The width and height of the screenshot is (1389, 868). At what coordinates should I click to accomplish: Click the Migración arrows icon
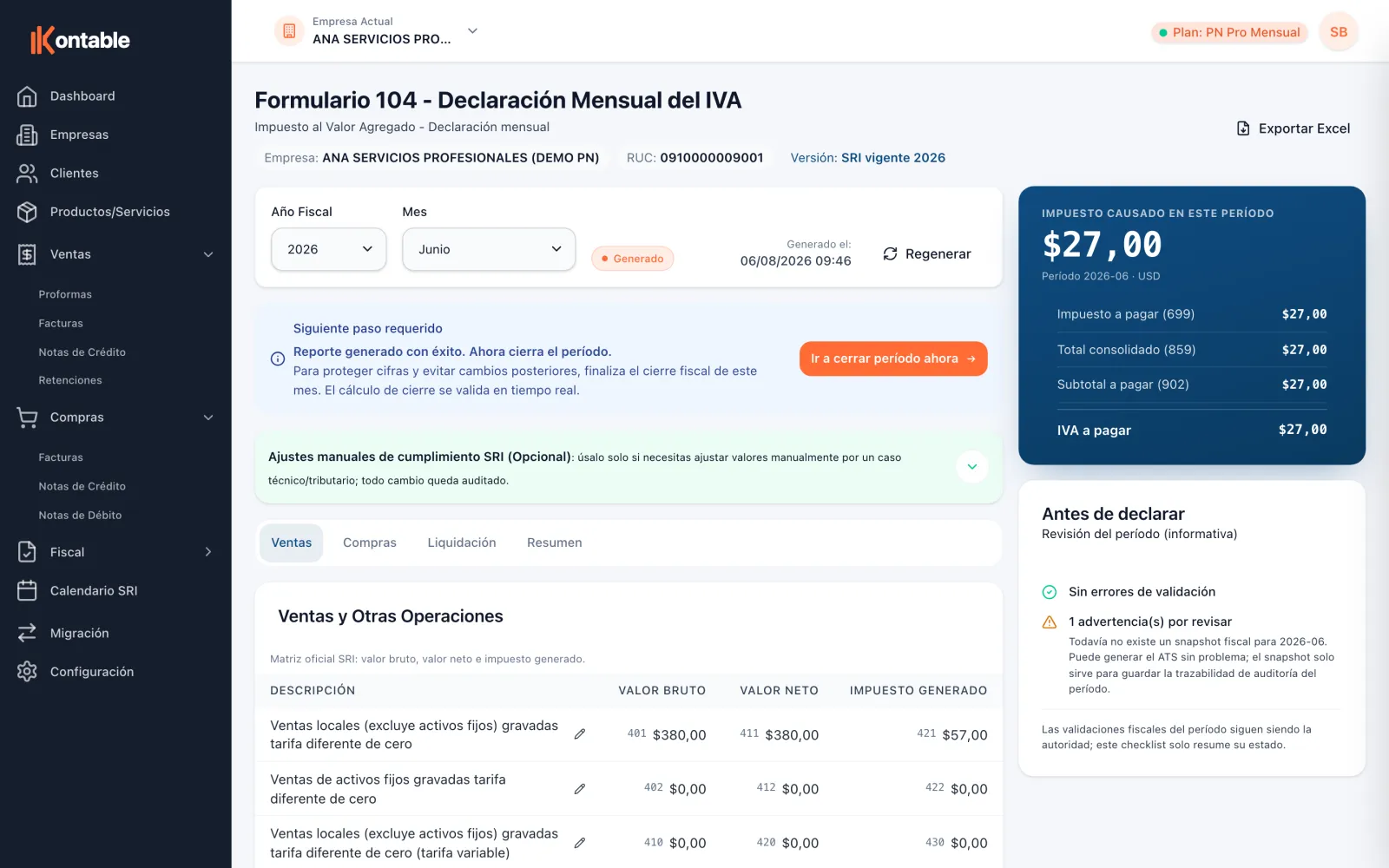coord(27,633)
